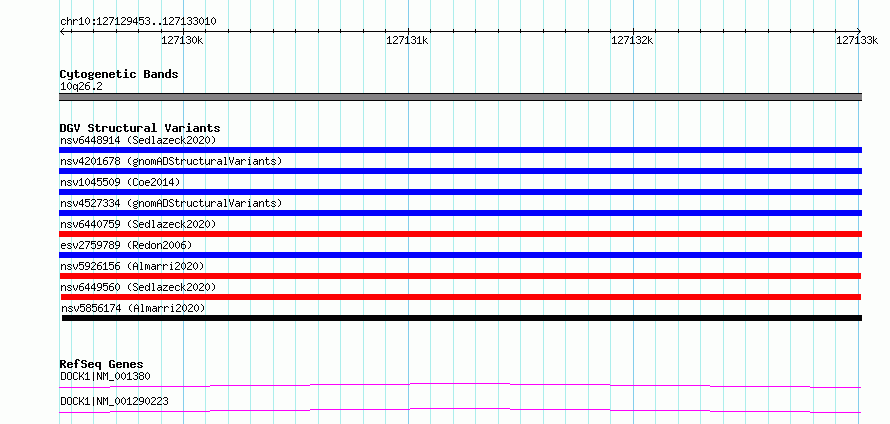Click the blue bar under nsv4527334

(460, 213)
